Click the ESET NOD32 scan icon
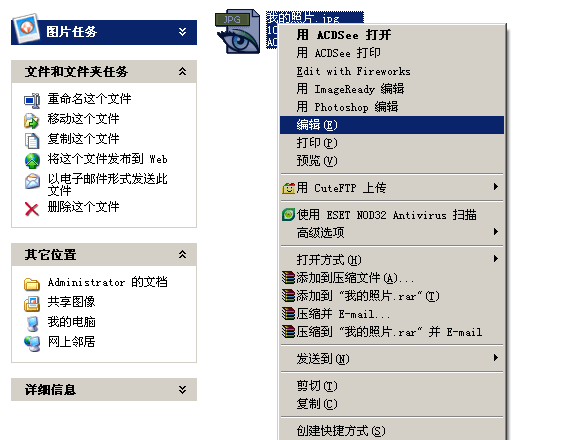 (x=288, y=215)
